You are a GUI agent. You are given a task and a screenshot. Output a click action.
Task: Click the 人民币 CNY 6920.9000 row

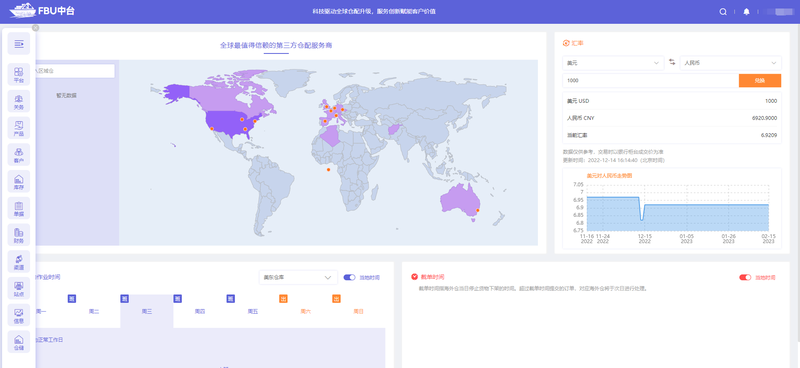[x=672, y=118]
